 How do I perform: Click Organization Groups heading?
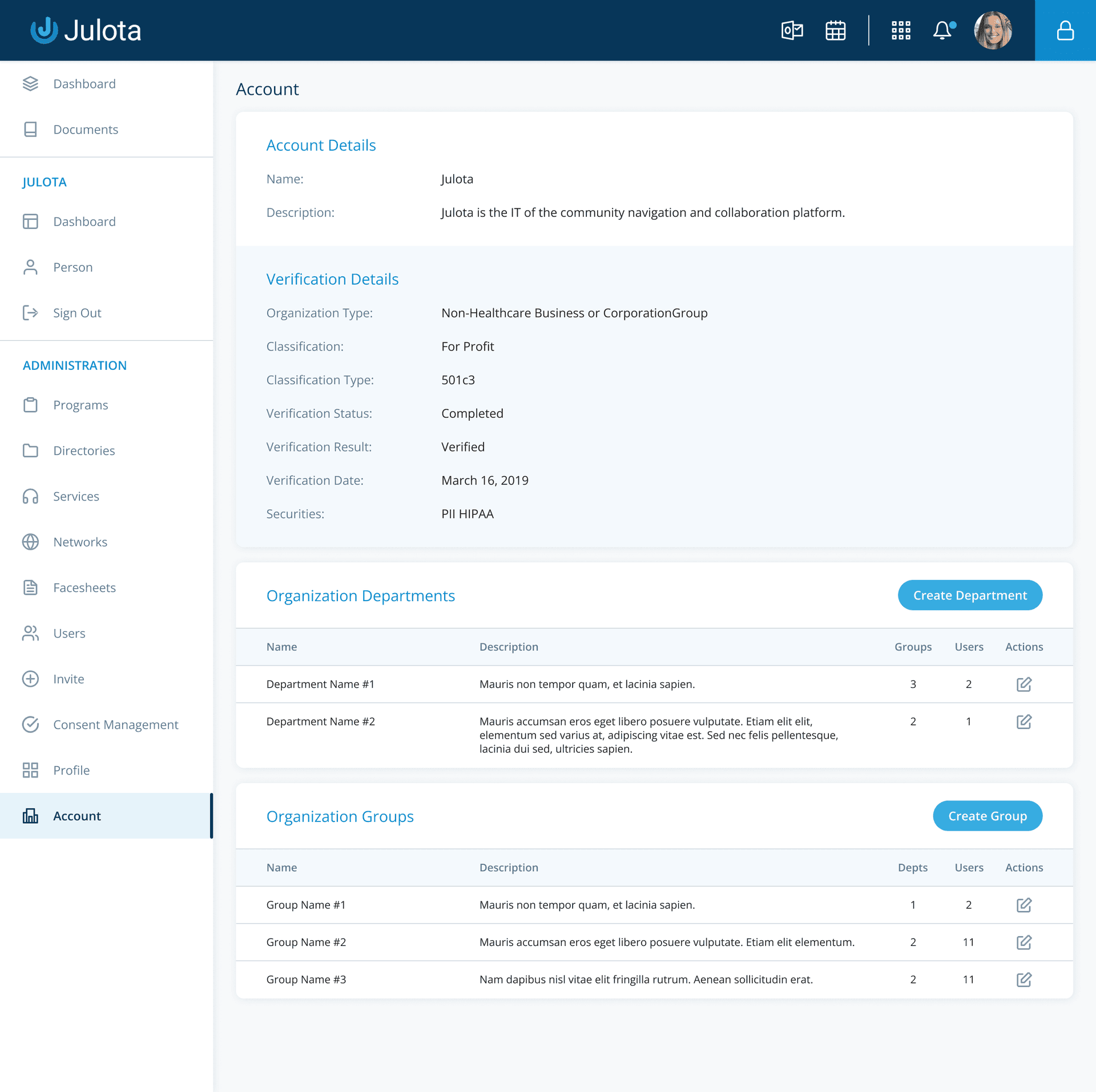click(x=340, y=816)
